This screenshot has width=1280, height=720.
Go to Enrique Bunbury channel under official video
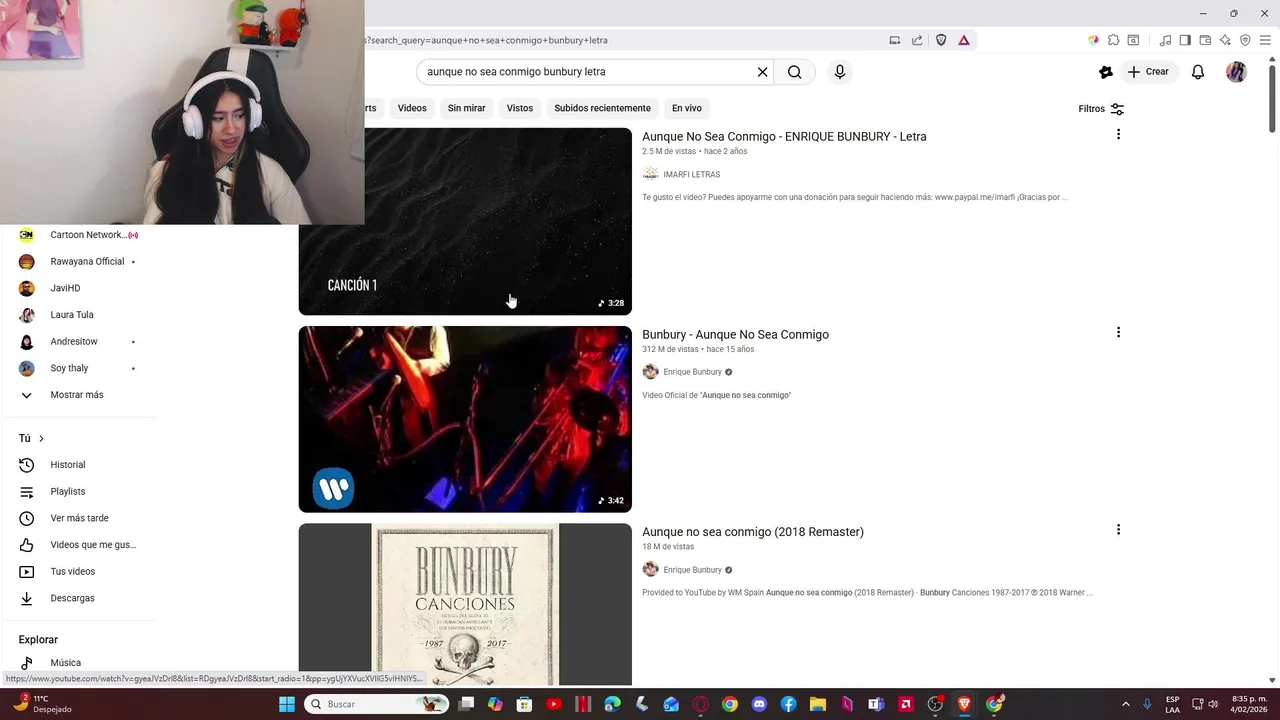692,372
